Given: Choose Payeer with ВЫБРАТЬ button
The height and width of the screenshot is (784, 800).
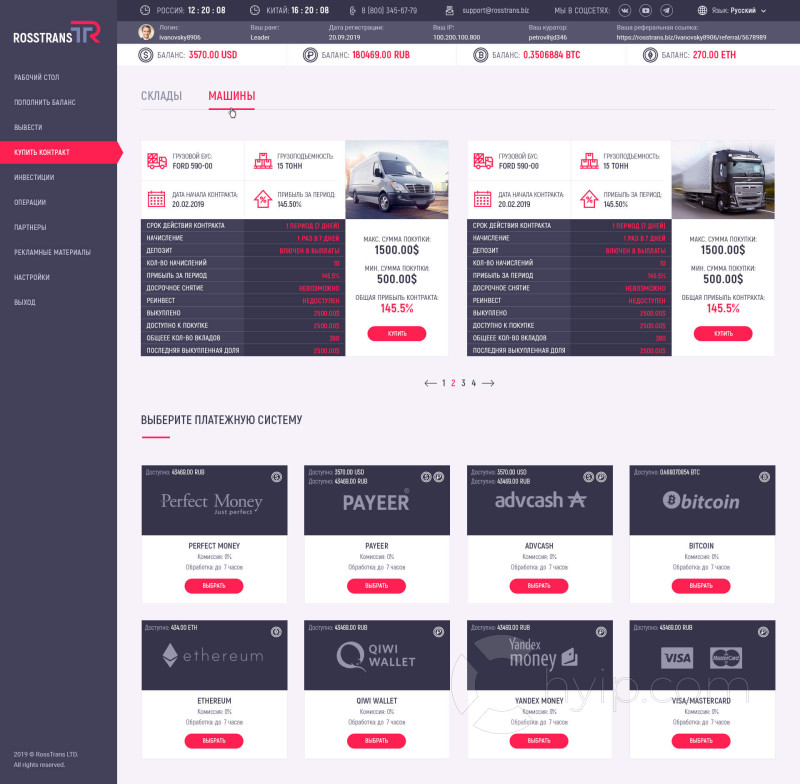Looking at the screenshot, I should tap(377, 586).
